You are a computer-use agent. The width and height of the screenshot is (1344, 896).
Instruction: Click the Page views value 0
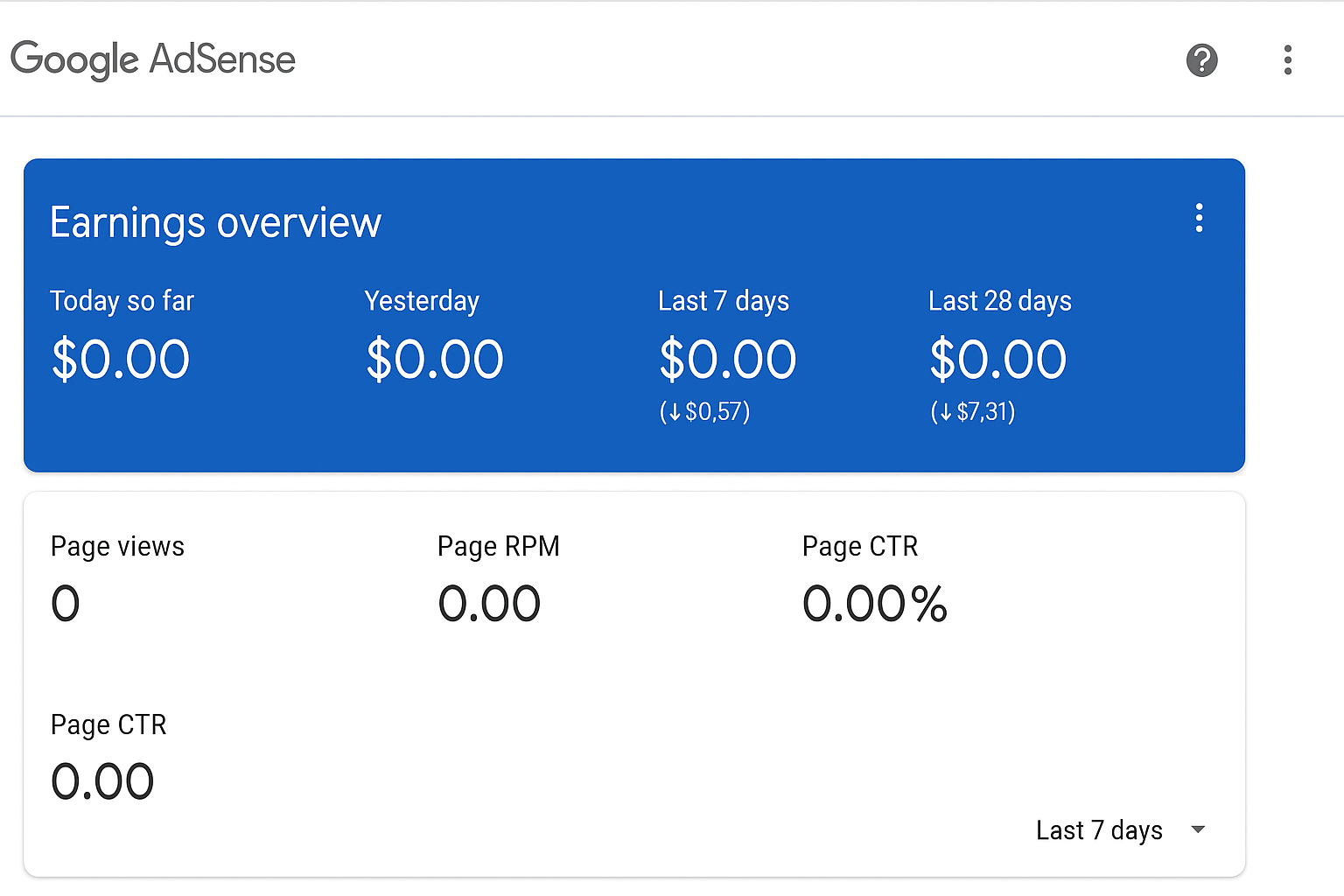tap(66, 604)
